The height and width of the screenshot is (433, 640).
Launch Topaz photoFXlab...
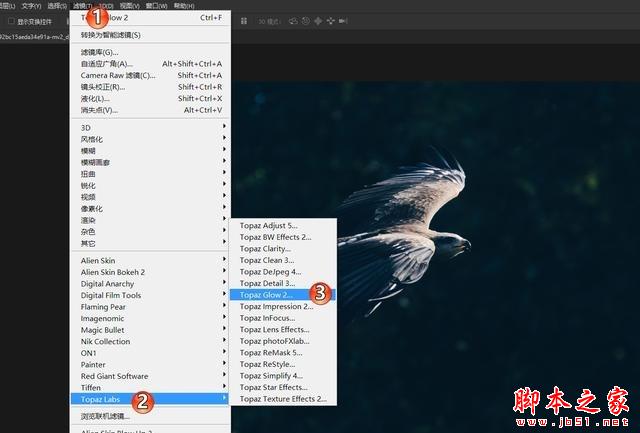pos(283,341)
